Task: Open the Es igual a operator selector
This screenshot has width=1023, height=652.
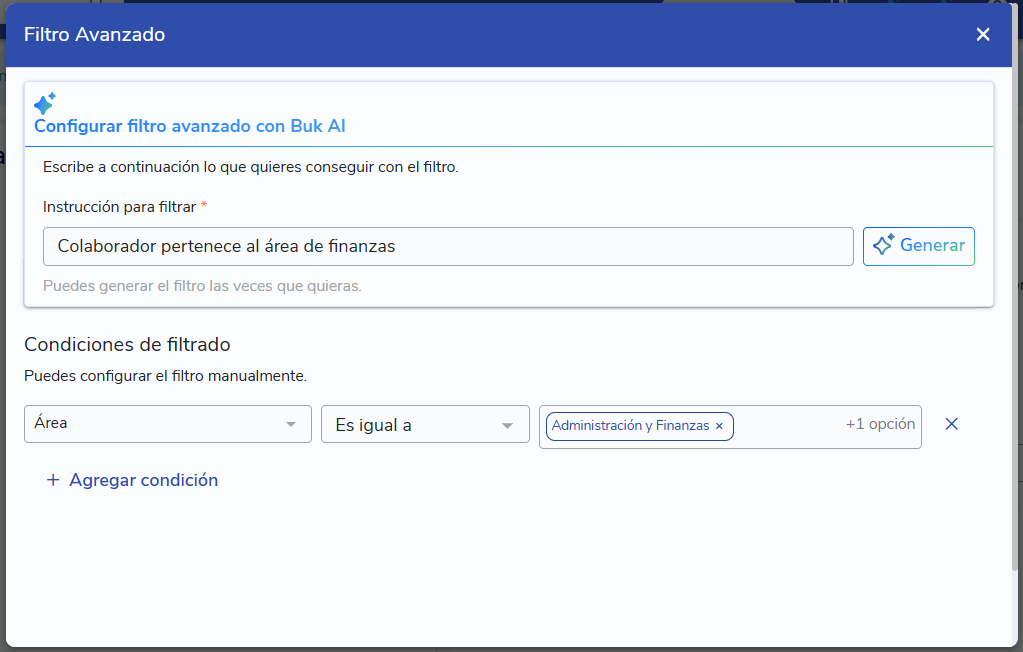Action: tap(410, 426)
